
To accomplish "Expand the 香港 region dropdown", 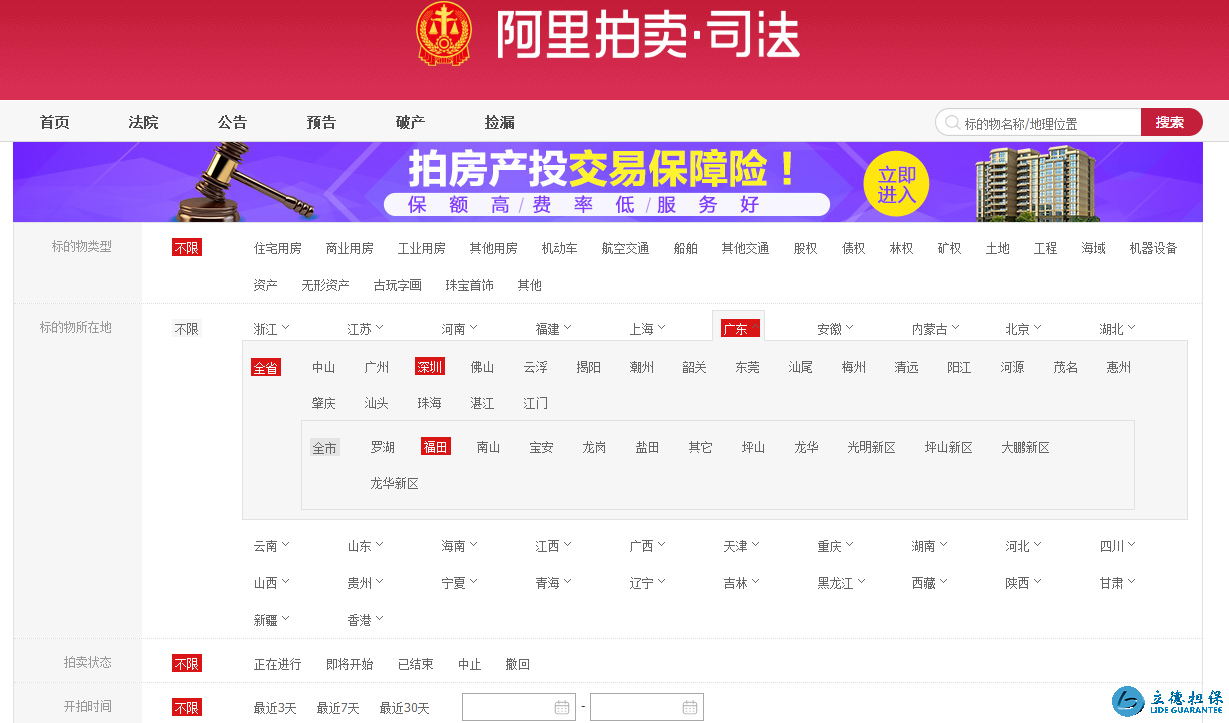I will pos(365,620).
